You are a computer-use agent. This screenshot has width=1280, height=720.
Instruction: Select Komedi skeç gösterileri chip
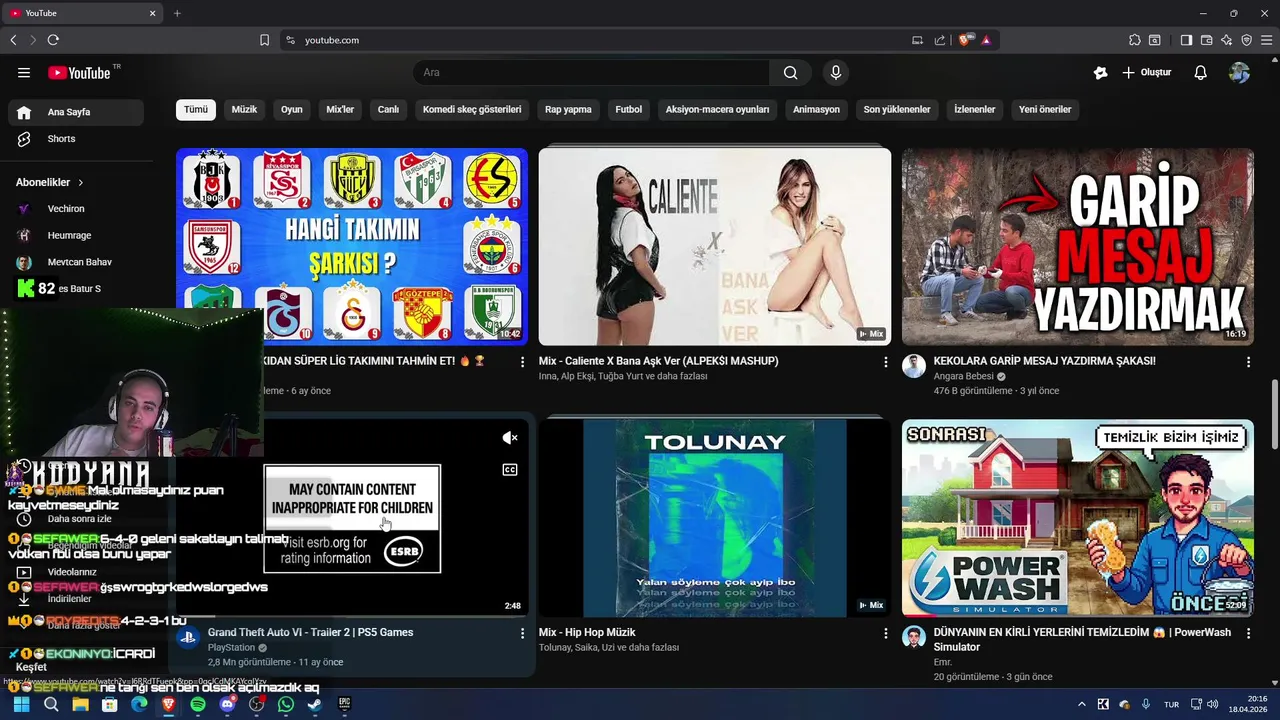[x=472, y=110]
